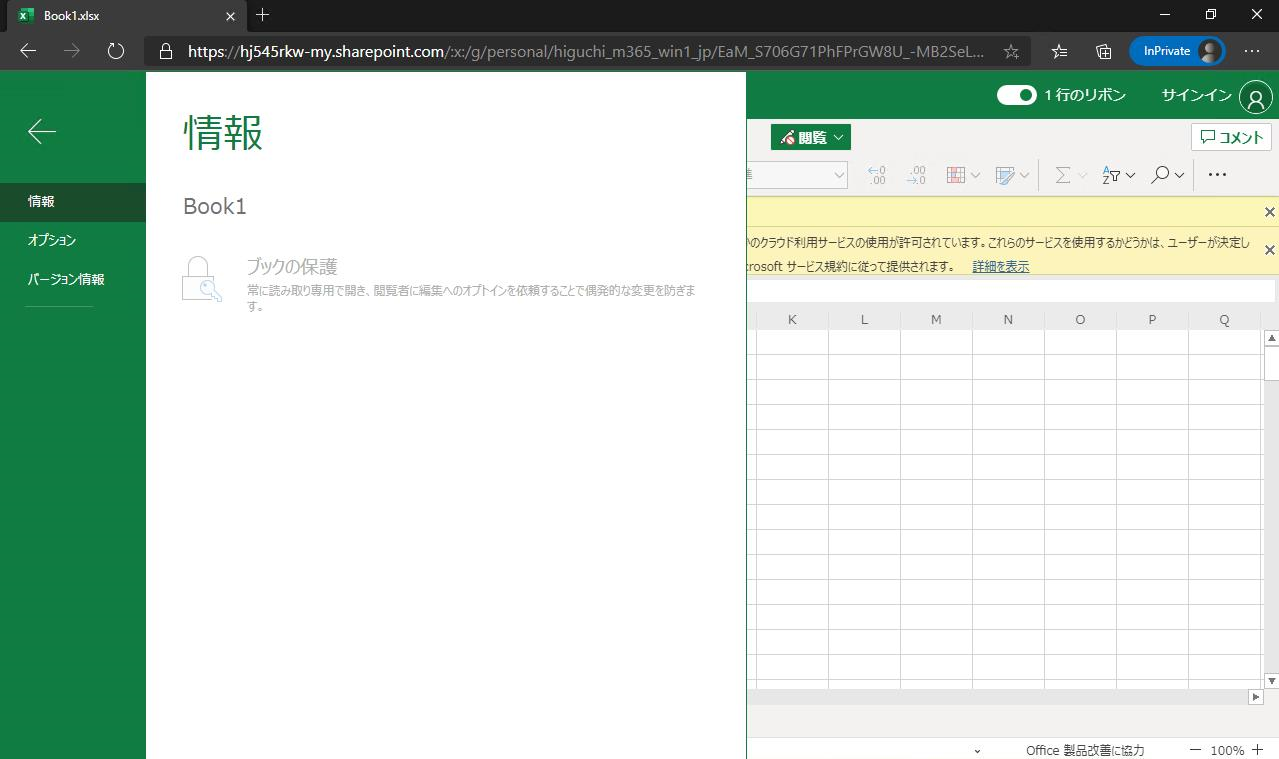The height and width of the screenshot is (759, 1279).
Task: Select 情報 in the backstage sidebar
Action: click(x=73, y=201)
